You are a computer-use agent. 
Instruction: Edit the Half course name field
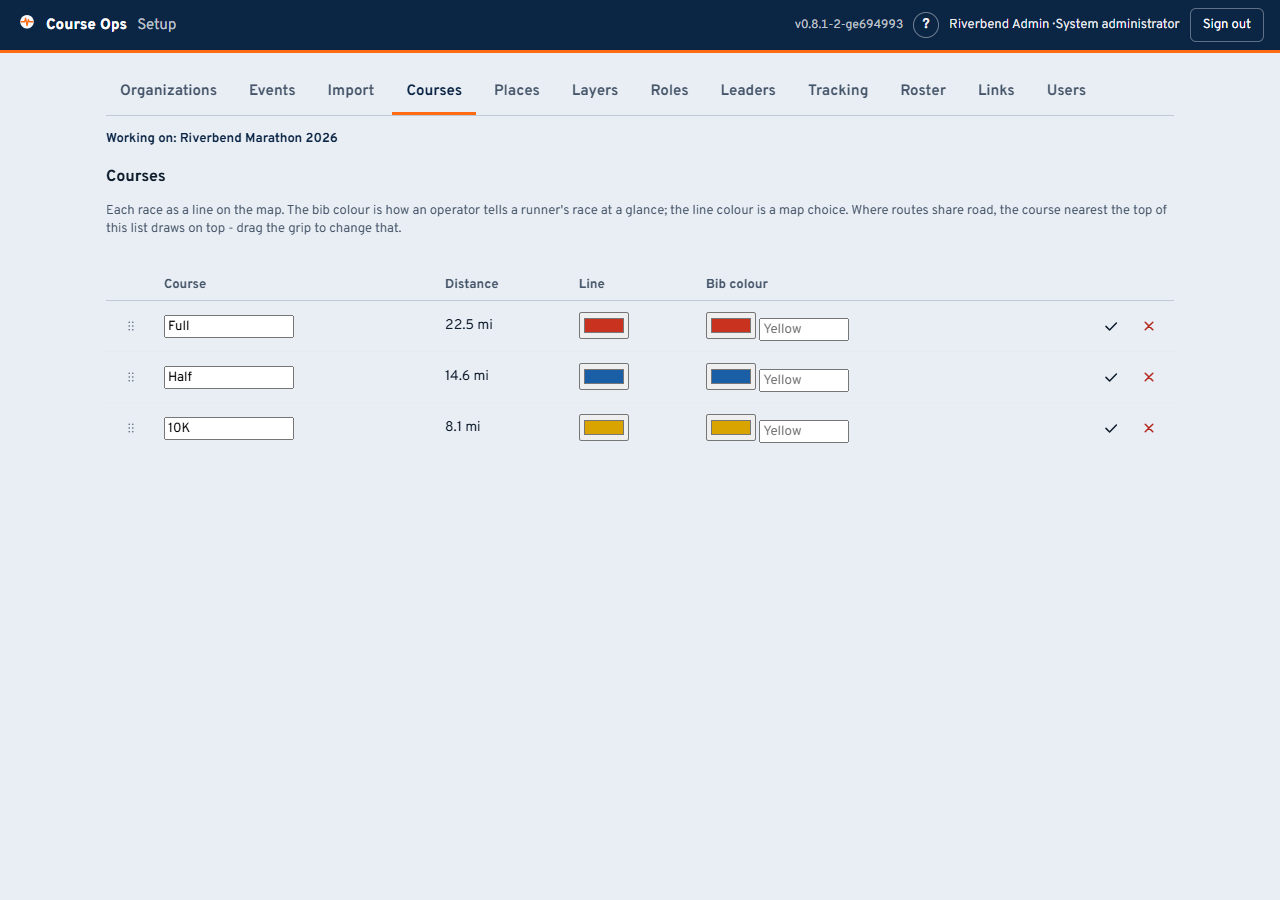pyautogui.click(x=229, y=377)
